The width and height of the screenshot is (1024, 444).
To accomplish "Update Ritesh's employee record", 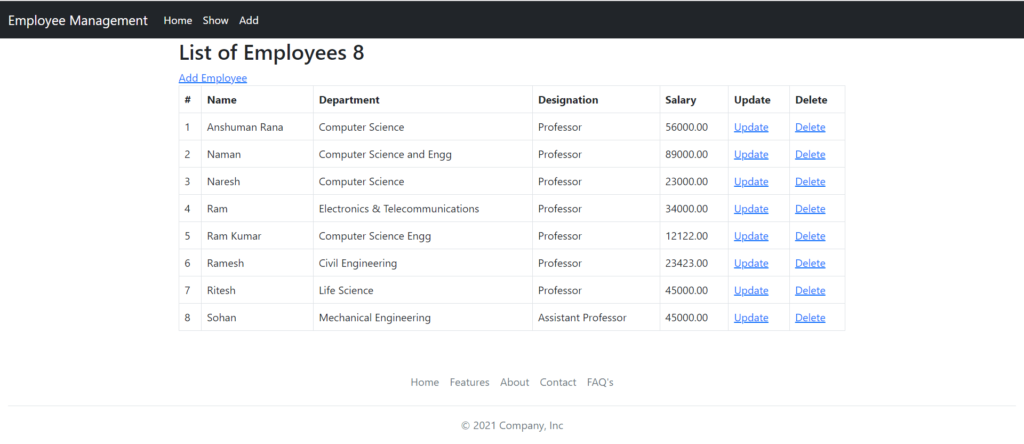I will coord(751,291).
